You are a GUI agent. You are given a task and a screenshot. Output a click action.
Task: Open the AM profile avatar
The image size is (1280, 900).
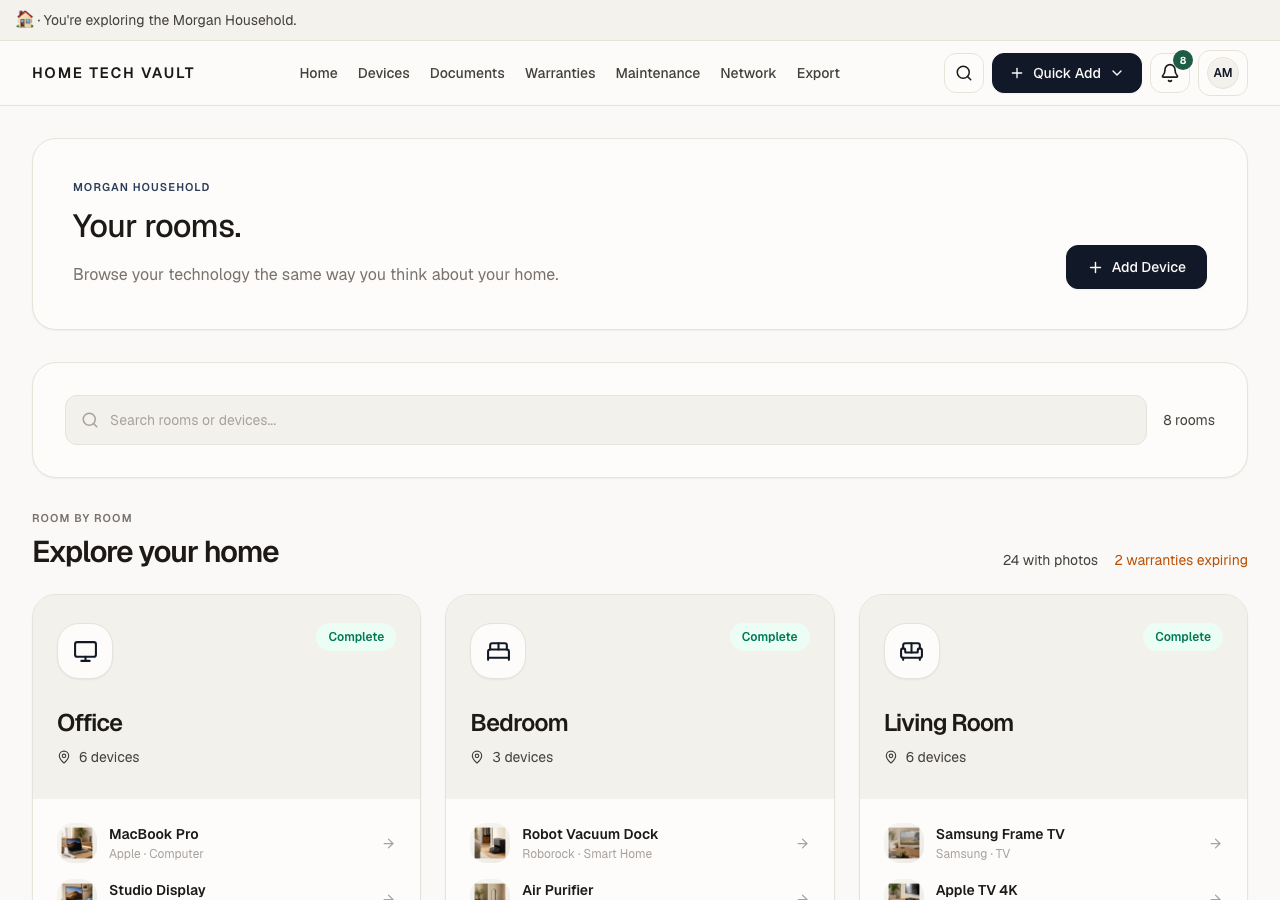tap(1223, 73)
